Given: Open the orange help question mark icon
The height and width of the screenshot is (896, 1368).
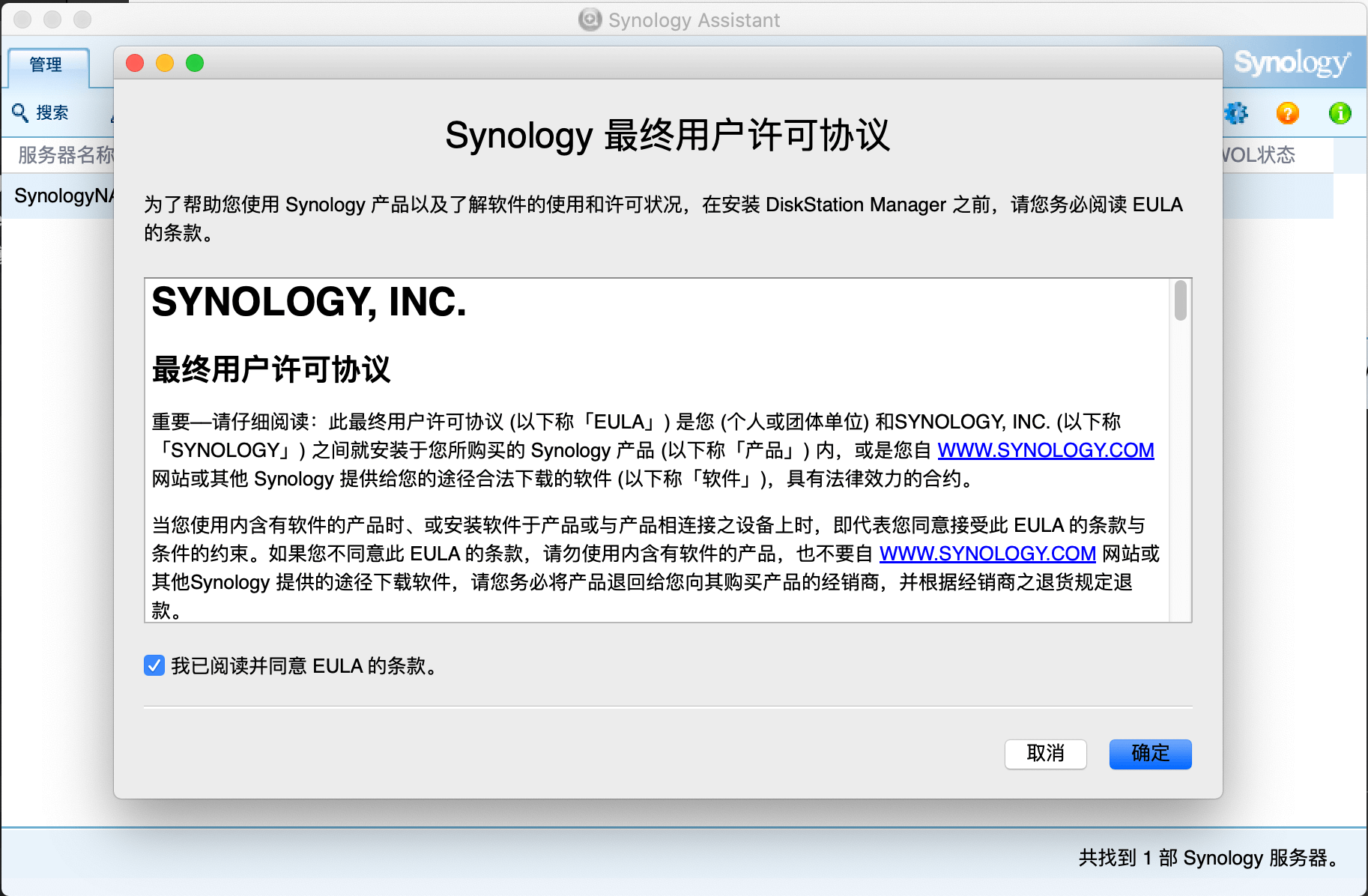Looking at the screenshot, I should (1288, 113).
